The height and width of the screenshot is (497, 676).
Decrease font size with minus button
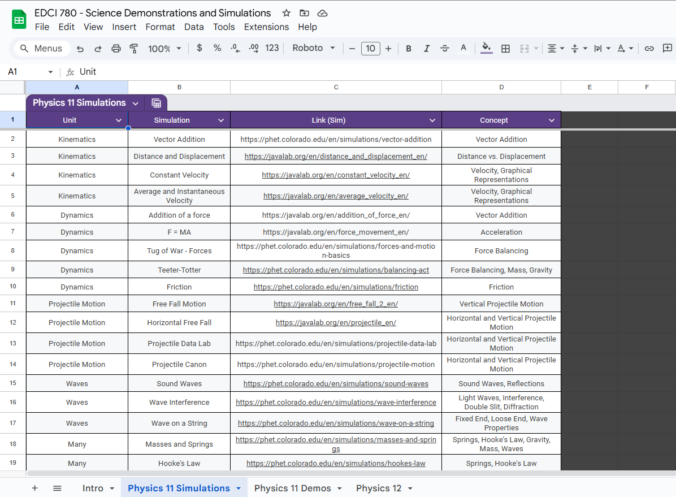tap(352, 49)
